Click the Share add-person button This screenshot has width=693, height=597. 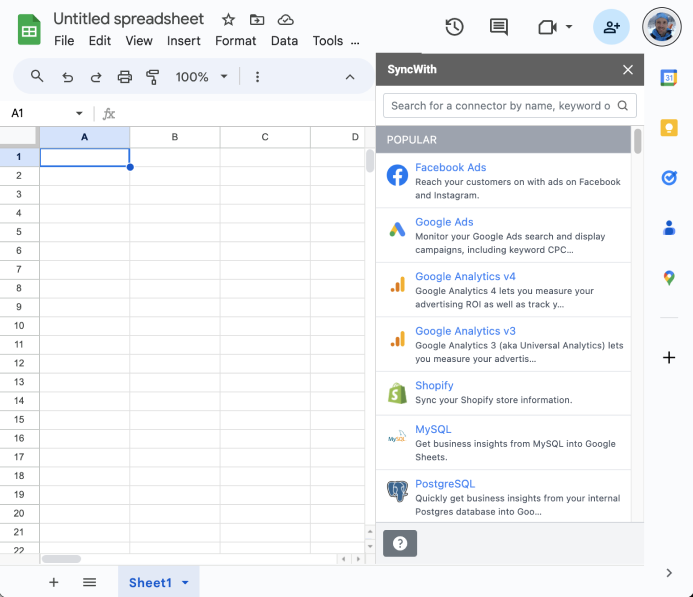[611, 27]
